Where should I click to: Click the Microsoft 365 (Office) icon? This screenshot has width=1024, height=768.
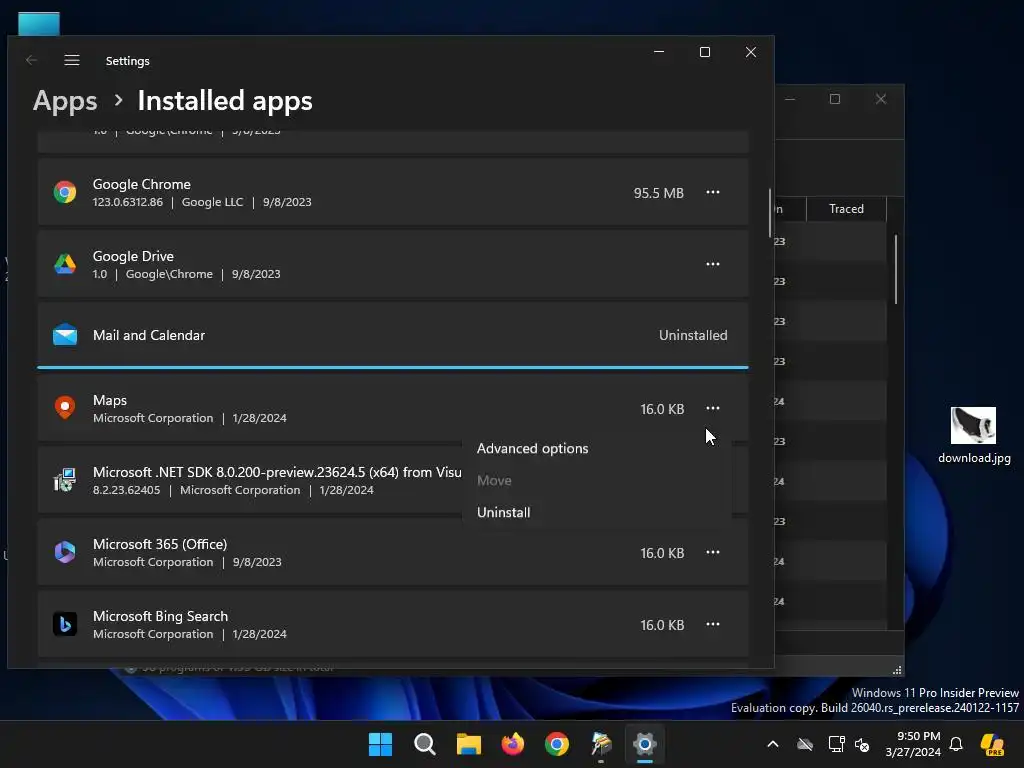pyautogui.click(x=65, y=552)
